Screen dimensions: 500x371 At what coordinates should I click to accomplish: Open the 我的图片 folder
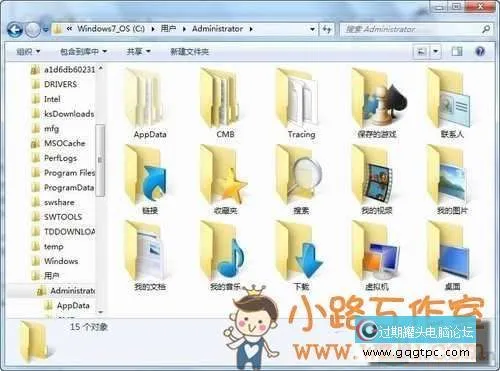448,174
